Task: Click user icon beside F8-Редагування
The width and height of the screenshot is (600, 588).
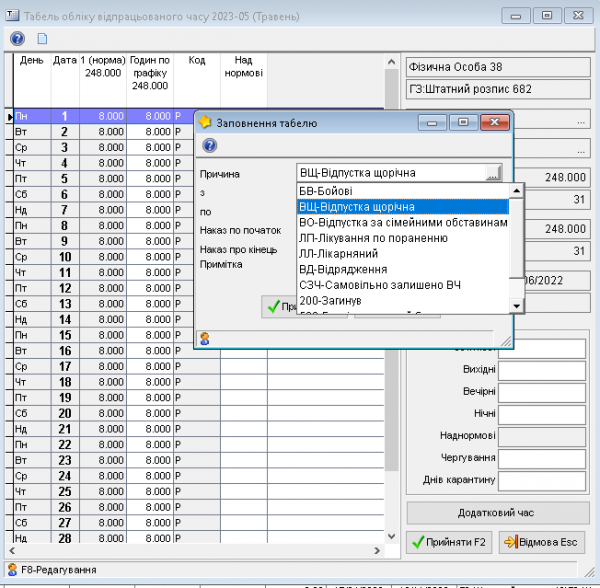Action: pyautogui.click(x=12, y=569)
